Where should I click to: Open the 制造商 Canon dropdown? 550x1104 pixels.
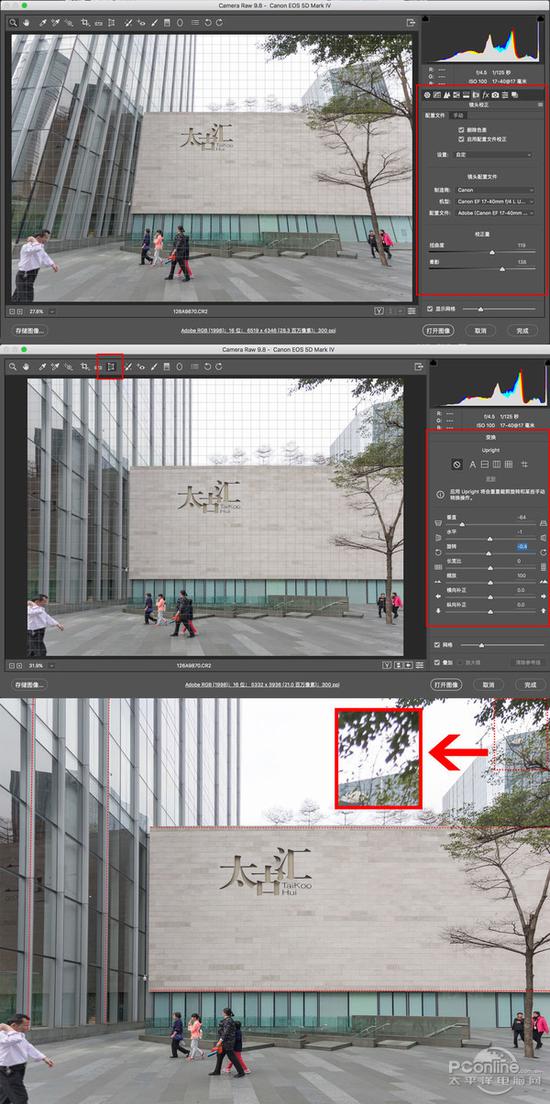click(495, 190)
